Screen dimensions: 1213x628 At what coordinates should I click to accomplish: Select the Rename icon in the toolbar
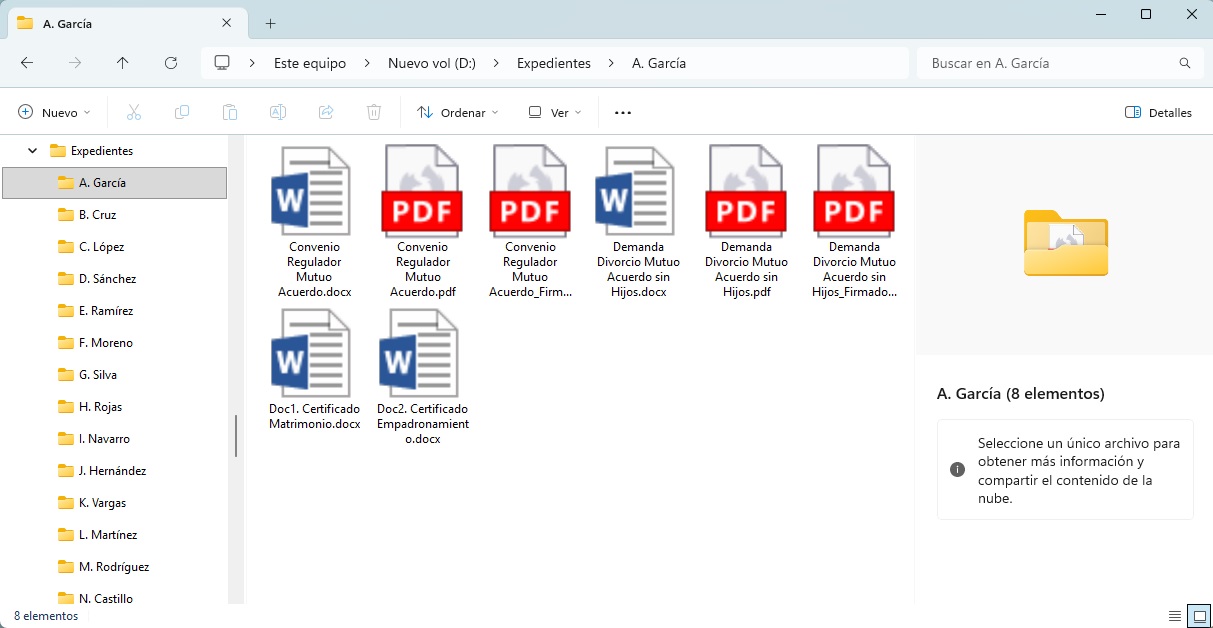click(278, 112)
